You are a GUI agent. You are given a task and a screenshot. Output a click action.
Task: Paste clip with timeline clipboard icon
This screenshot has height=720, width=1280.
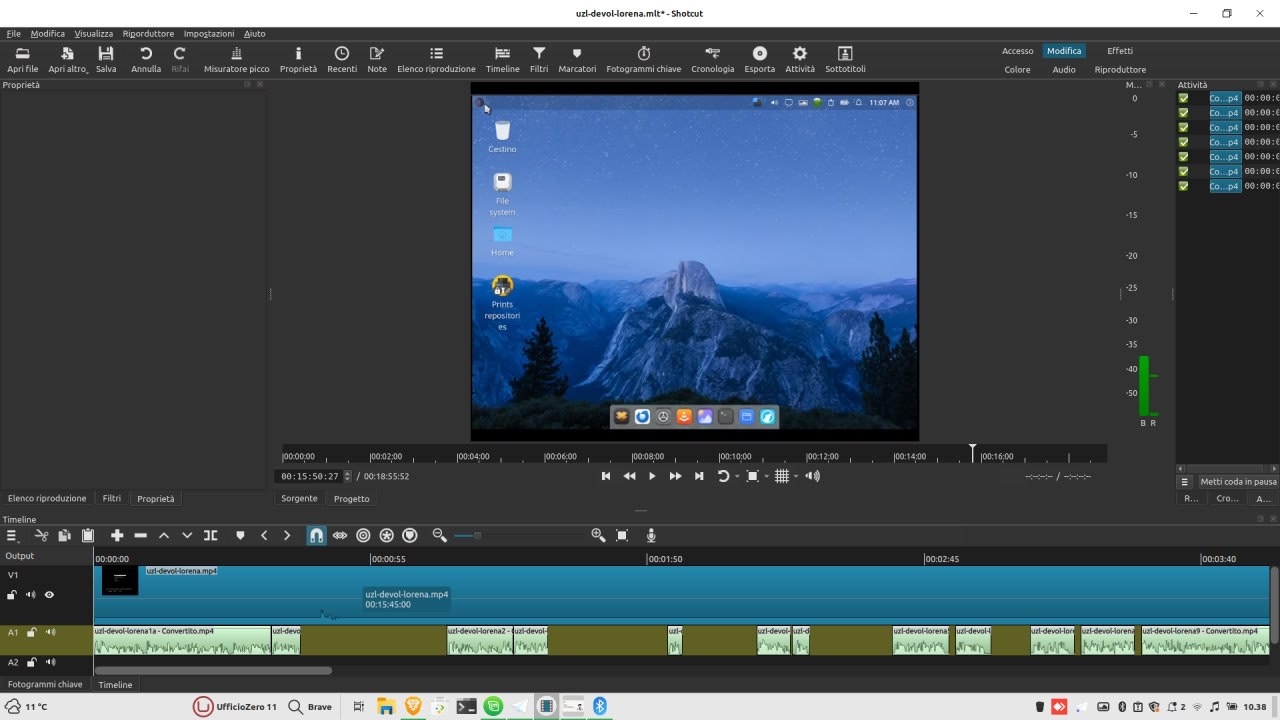(x=88, y=536)
